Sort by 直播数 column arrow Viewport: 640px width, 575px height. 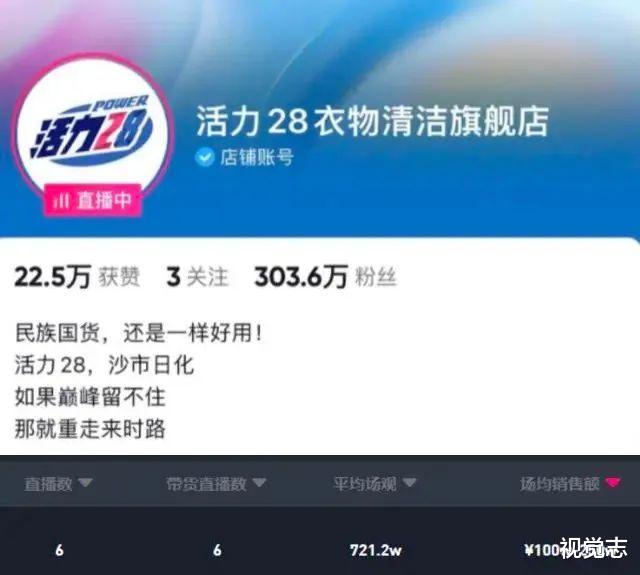[x=85, y=483]
